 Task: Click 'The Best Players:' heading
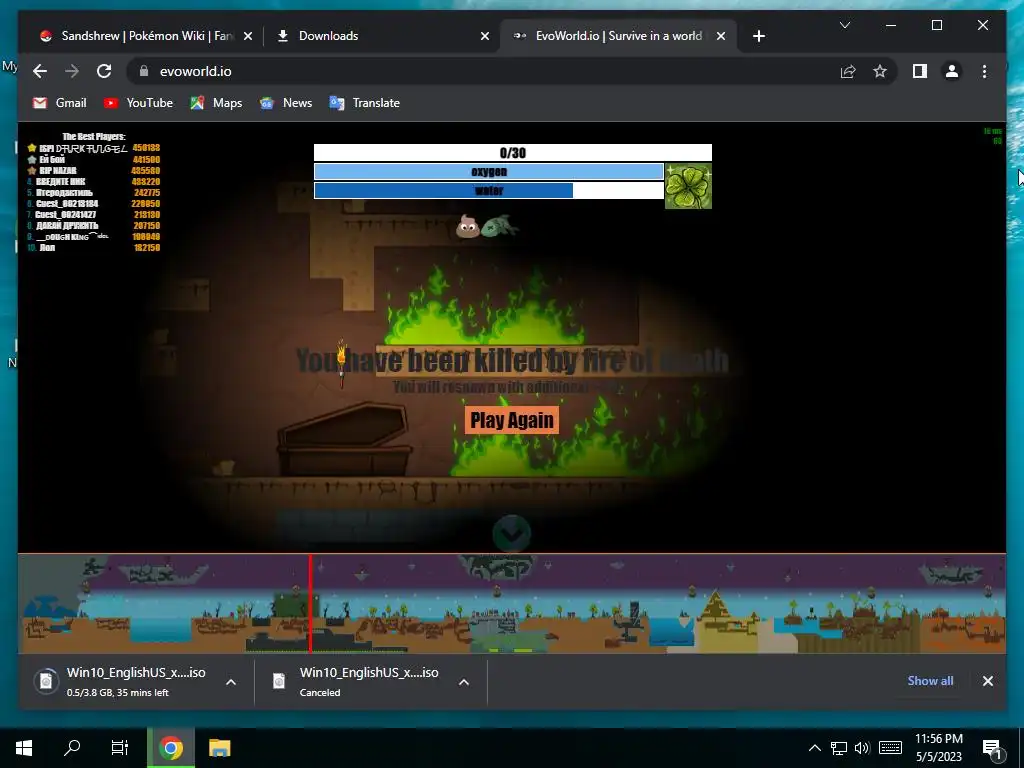click(x=93, y=136)
